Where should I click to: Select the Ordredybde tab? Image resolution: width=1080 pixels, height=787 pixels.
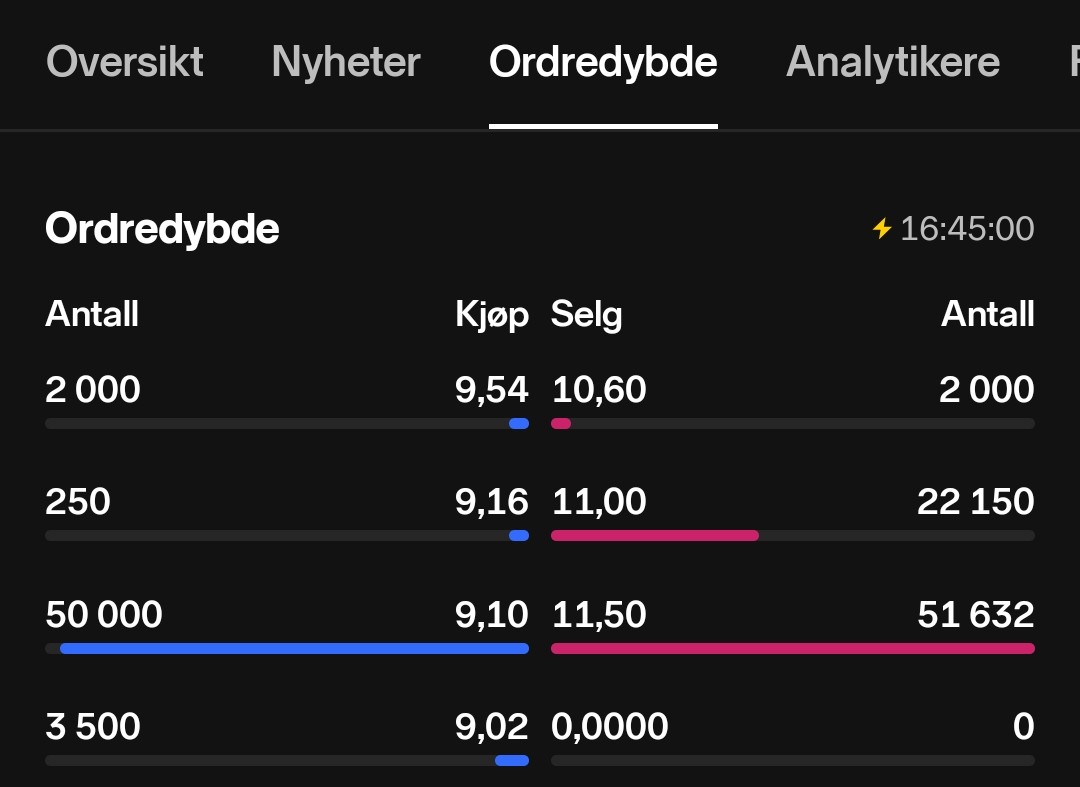click(603, 62)
